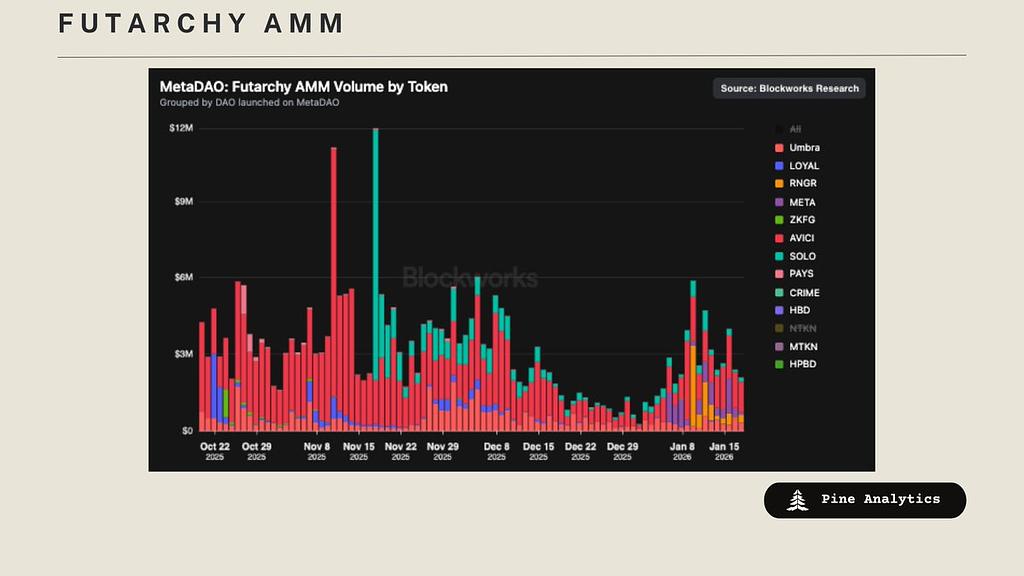The width and height of the screenshot is (1024, 576).
Task: Enable the struck-out NTKN legend entry
Action: (x=803, y=328)
